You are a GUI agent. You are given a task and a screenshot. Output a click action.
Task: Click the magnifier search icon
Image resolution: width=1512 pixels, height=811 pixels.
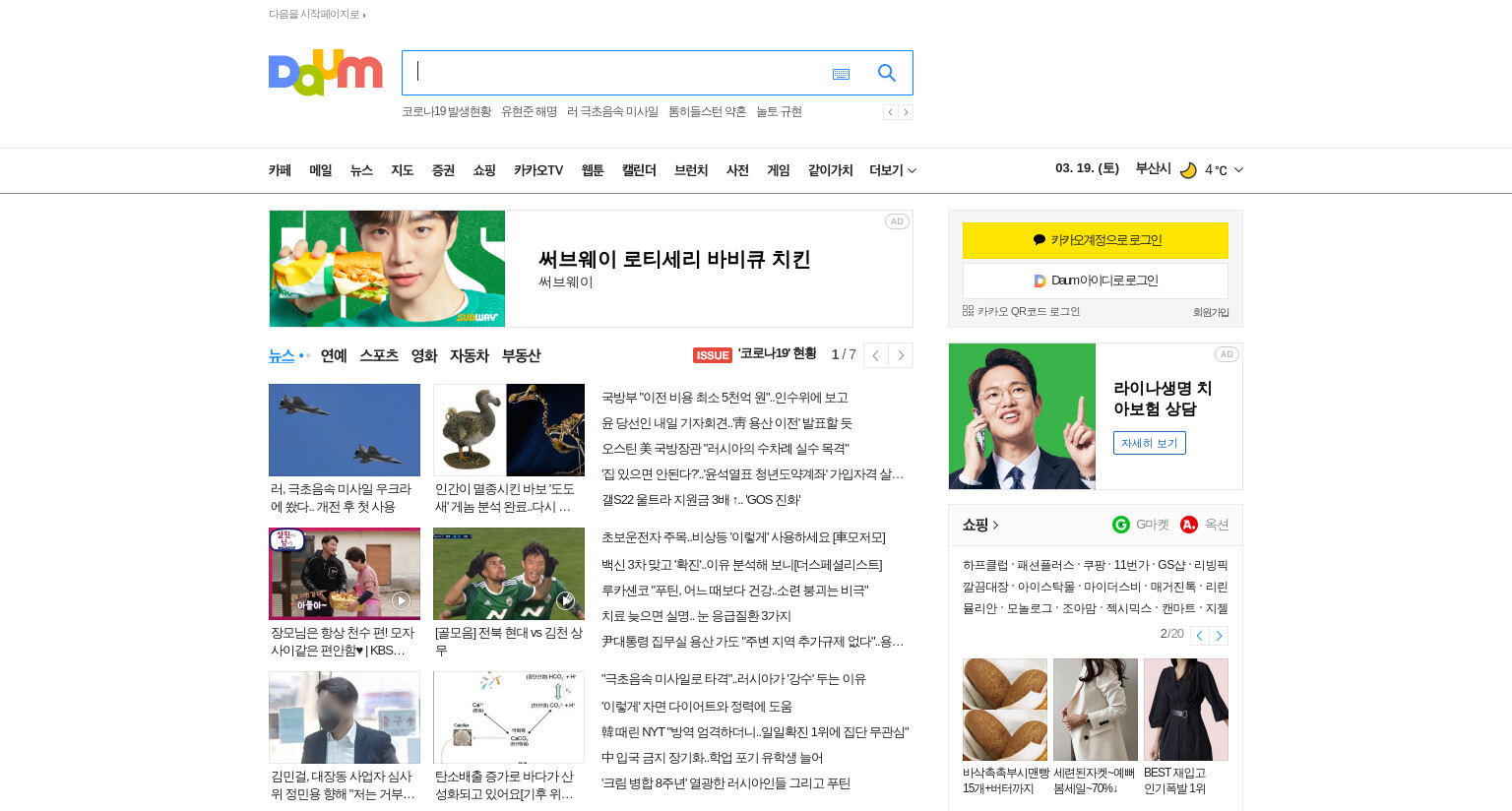(x=887, y=73)
